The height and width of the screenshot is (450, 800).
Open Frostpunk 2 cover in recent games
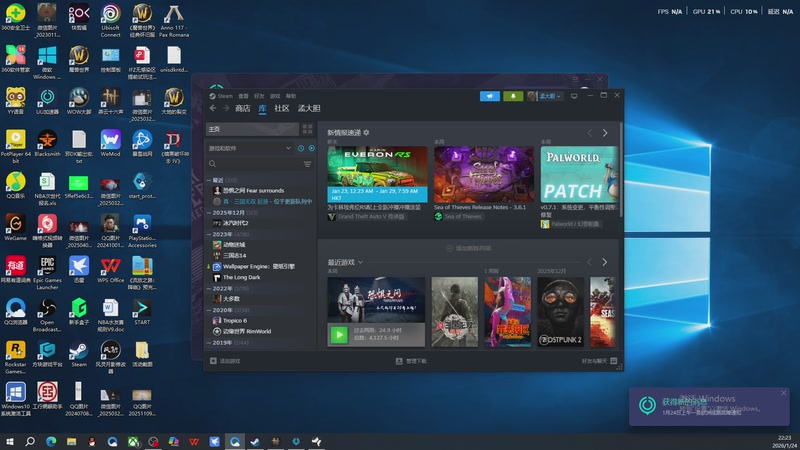click(x=560, y=312)
